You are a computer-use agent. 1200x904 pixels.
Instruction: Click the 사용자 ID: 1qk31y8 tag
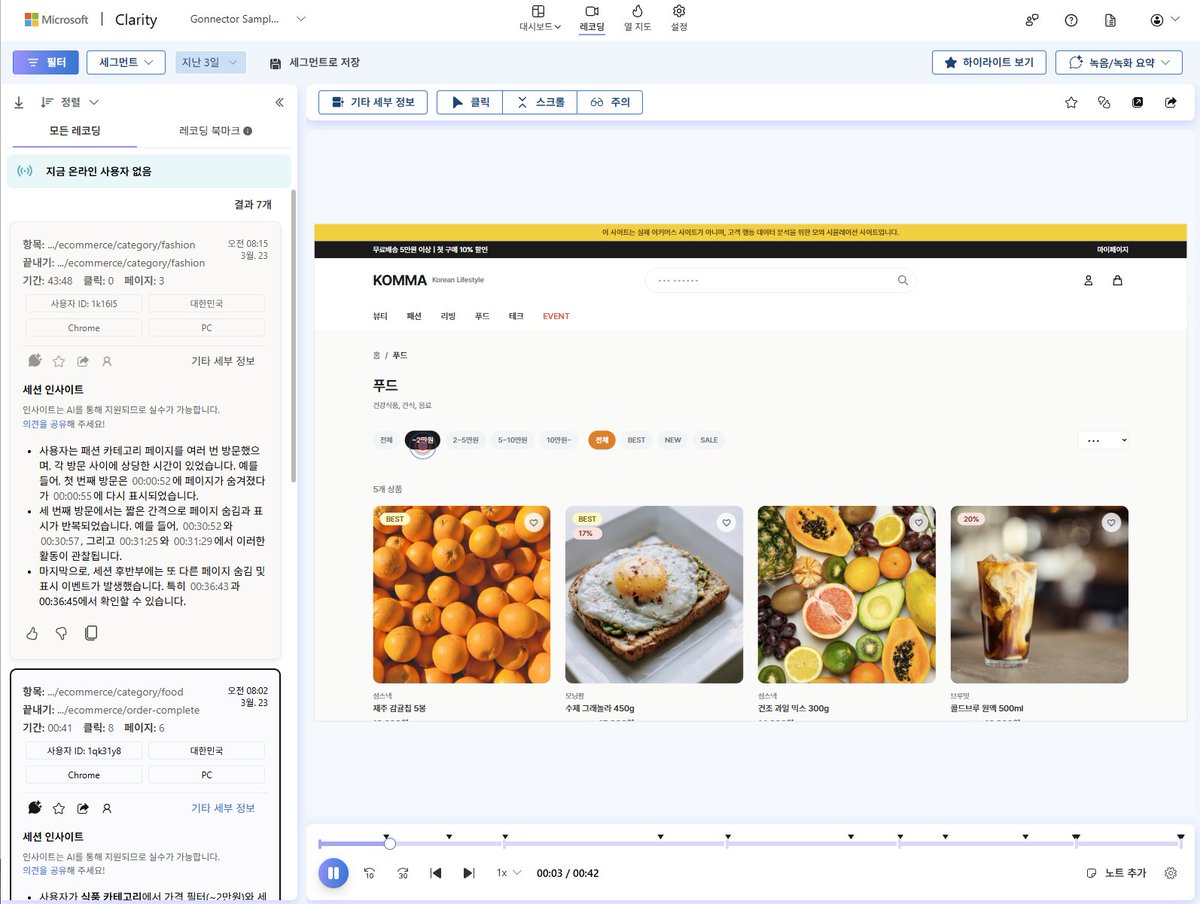pos(83,750)
